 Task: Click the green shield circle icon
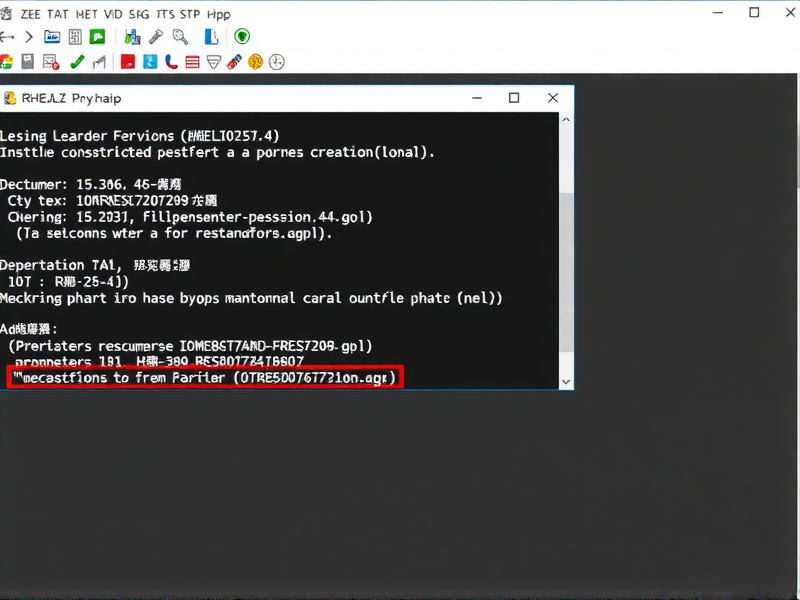pos(241,37)
